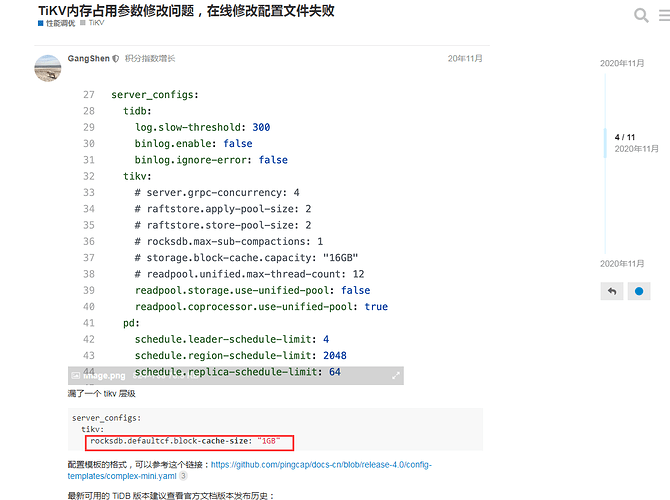Click the rocksdb.defaultcf.block-cache-size code line
This screenshot has width=670, height=500.
[x=185, y=441]
